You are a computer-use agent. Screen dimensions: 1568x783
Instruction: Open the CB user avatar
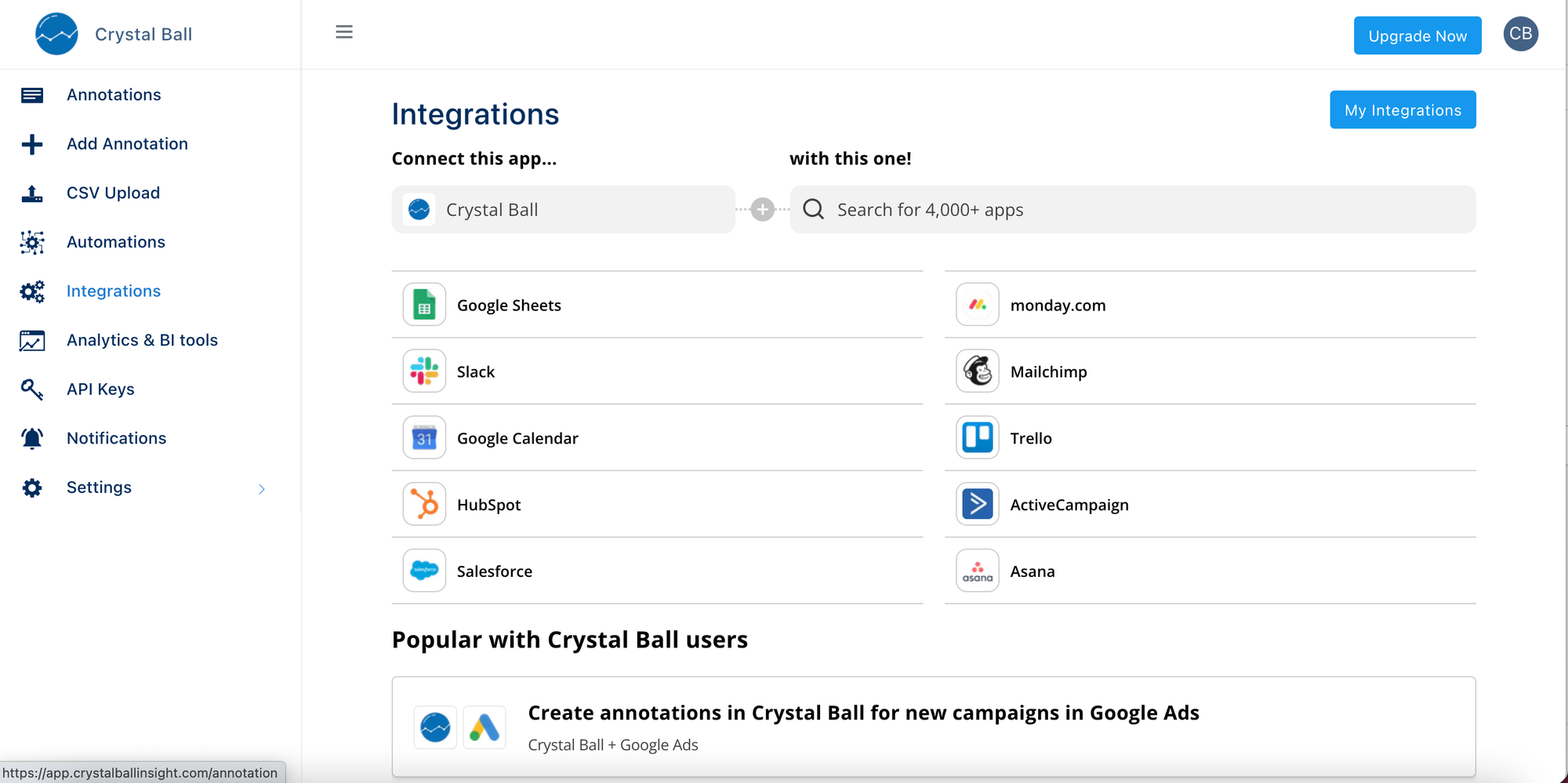[1520, 34]
